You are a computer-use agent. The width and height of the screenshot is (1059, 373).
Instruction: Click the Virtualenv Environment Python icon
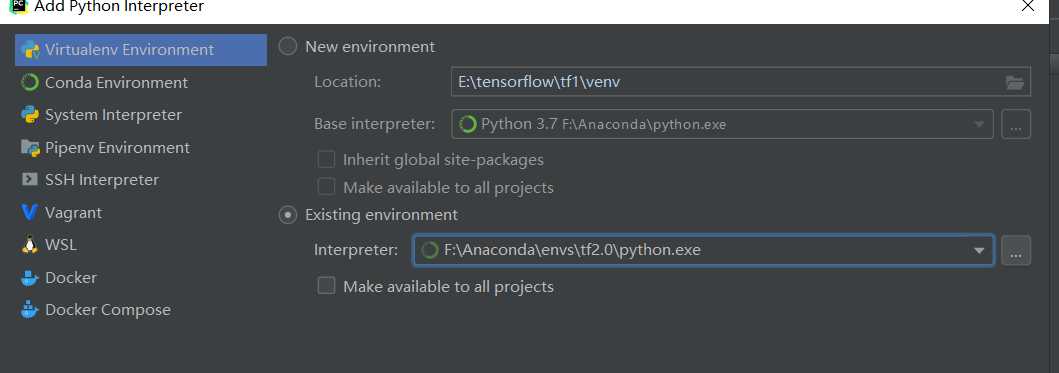click(30, 50)
